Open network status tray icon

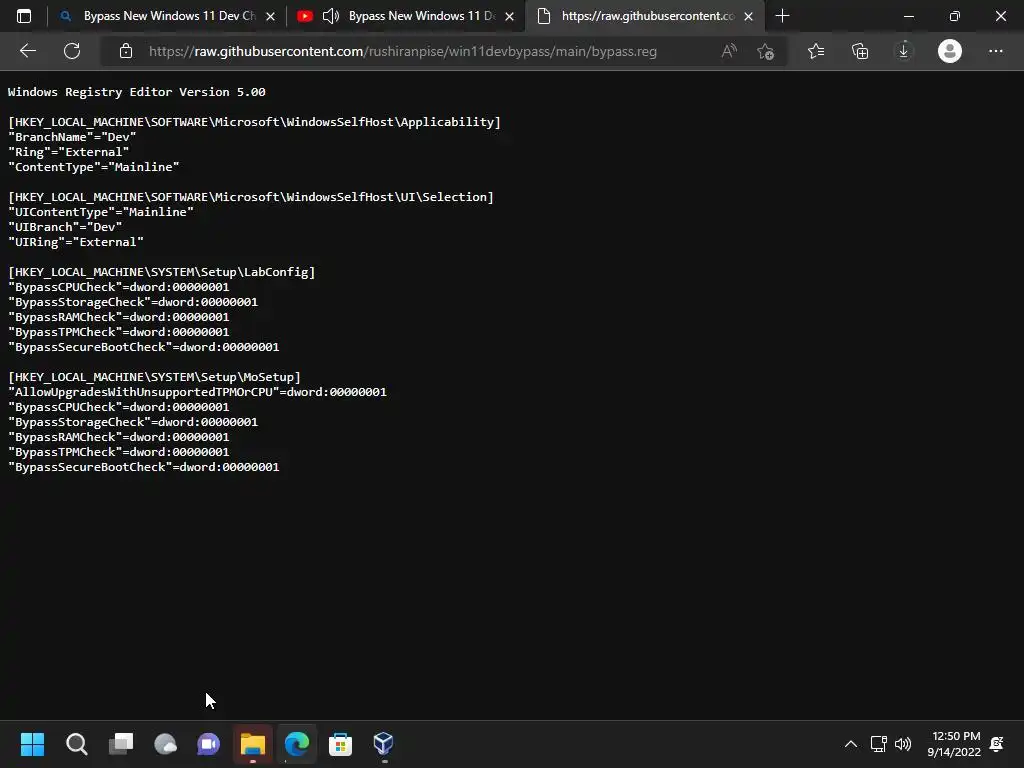(x=878, y=744)
